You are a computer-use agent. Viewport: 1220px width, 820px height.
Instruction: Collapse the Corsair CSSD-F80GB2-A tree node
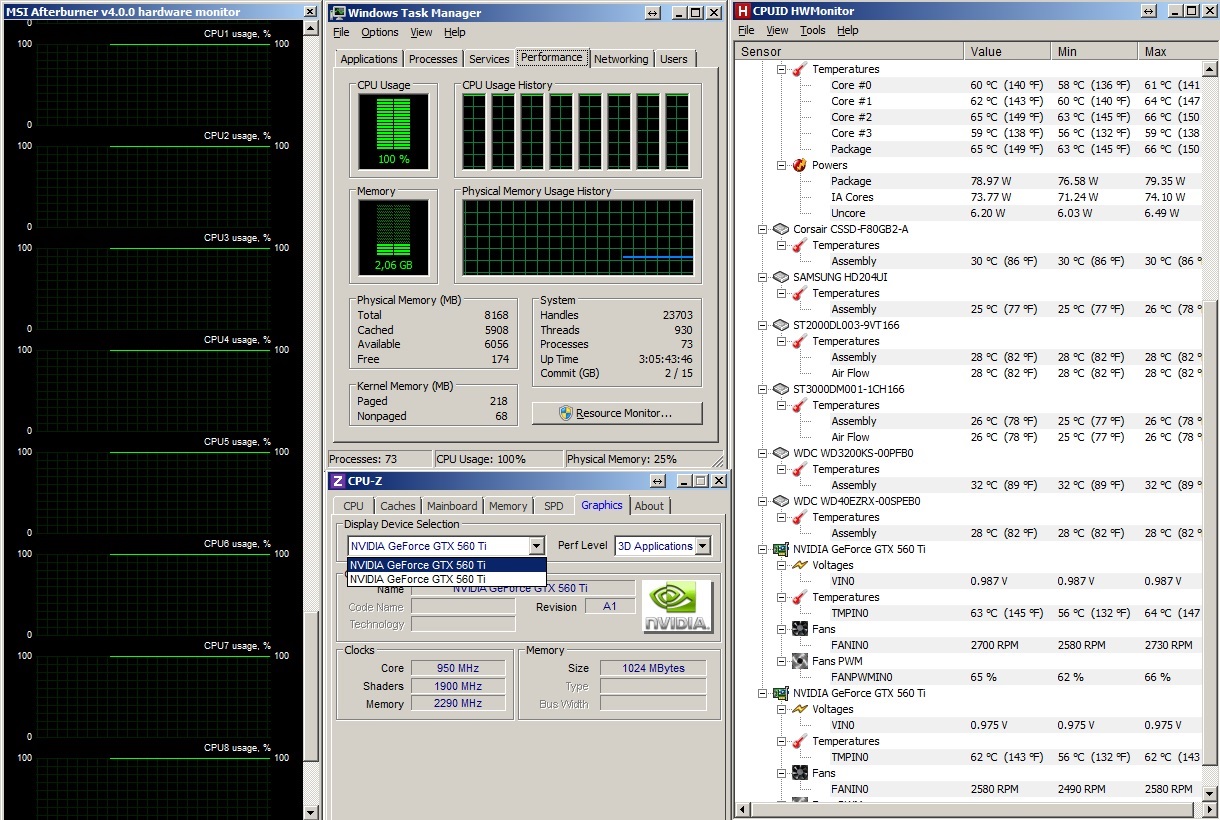[763, 229]
